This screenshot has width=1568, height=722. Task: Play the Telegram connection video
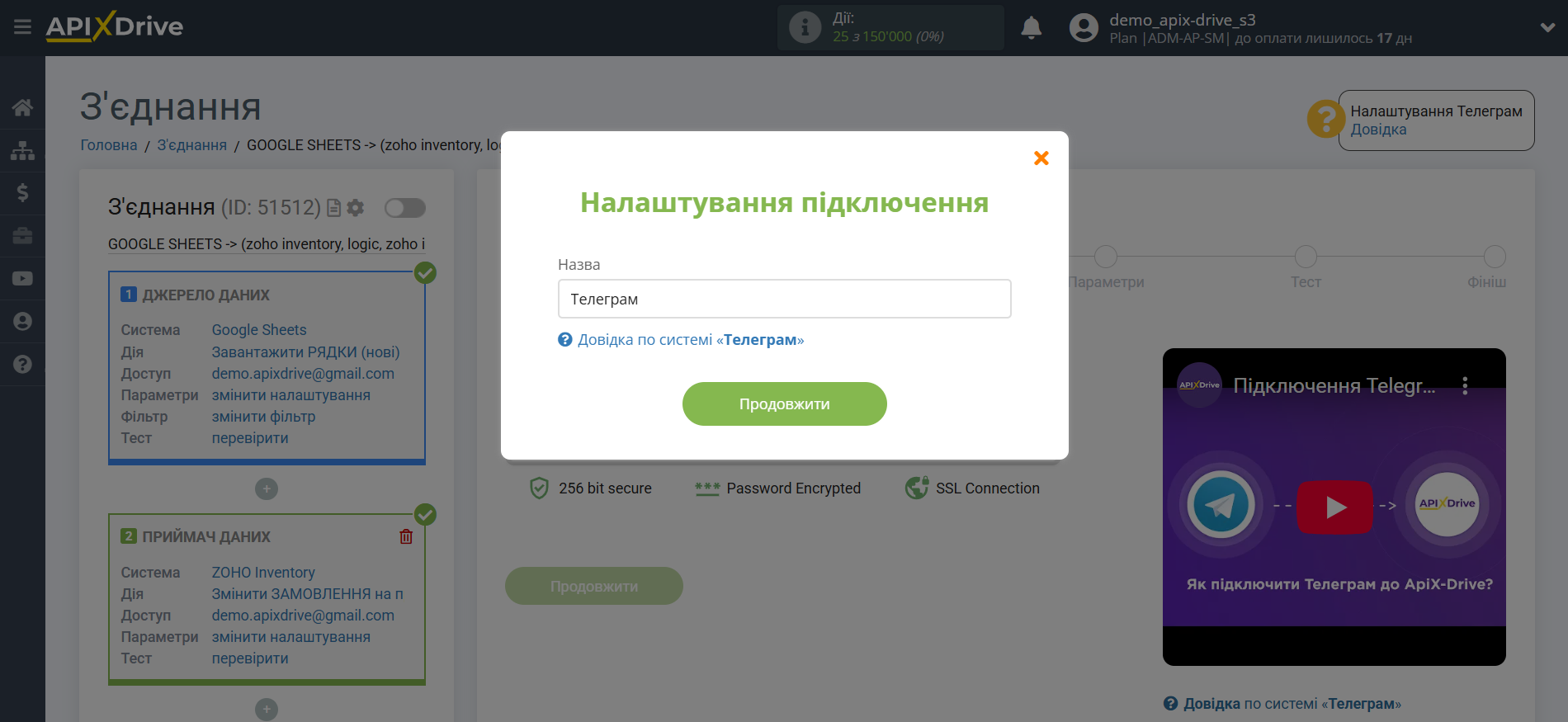point(1335,507)
